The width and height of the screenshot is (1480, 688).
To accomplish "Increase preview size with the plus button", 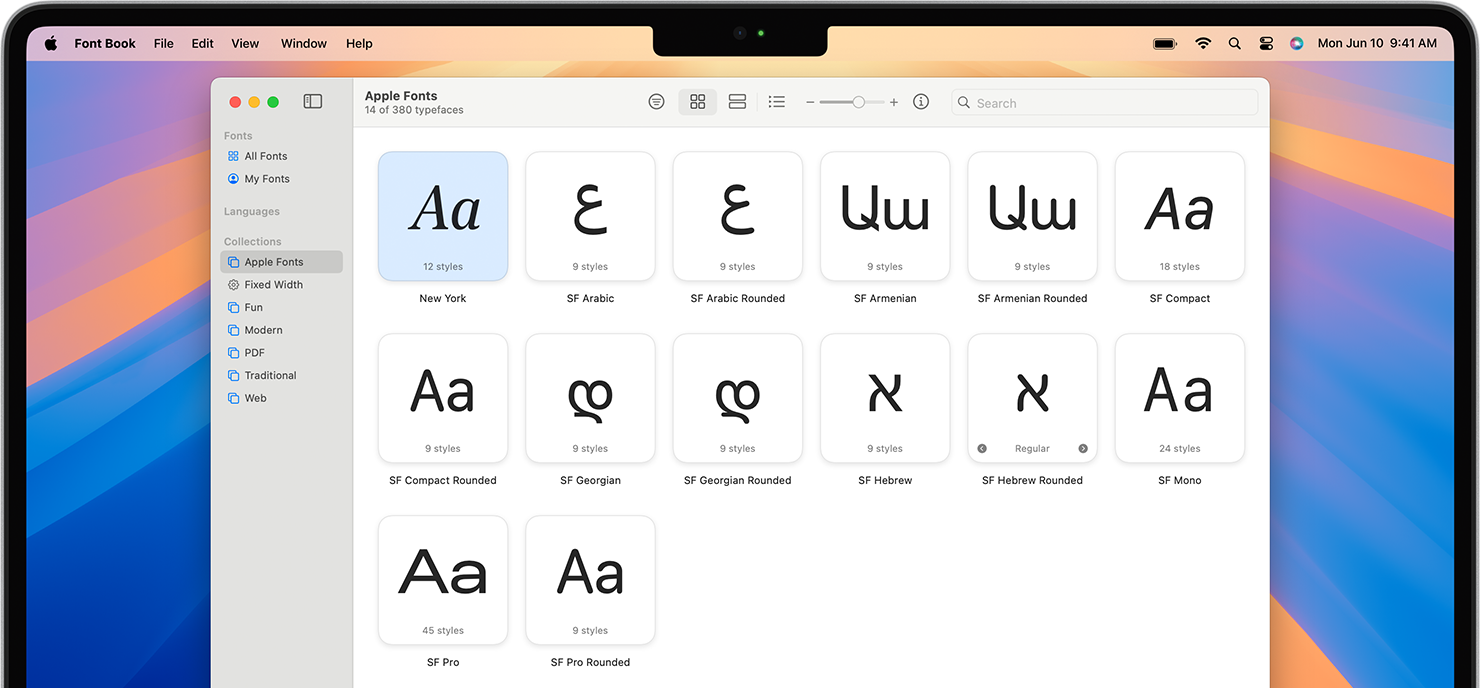I will [893, 101].
